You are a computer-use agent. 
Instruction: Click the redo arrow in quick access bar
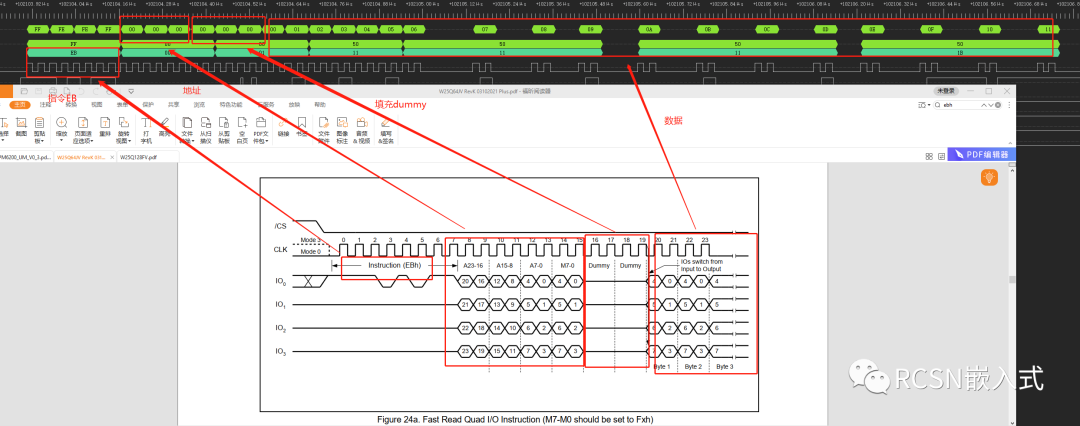(x=95, y=91)
